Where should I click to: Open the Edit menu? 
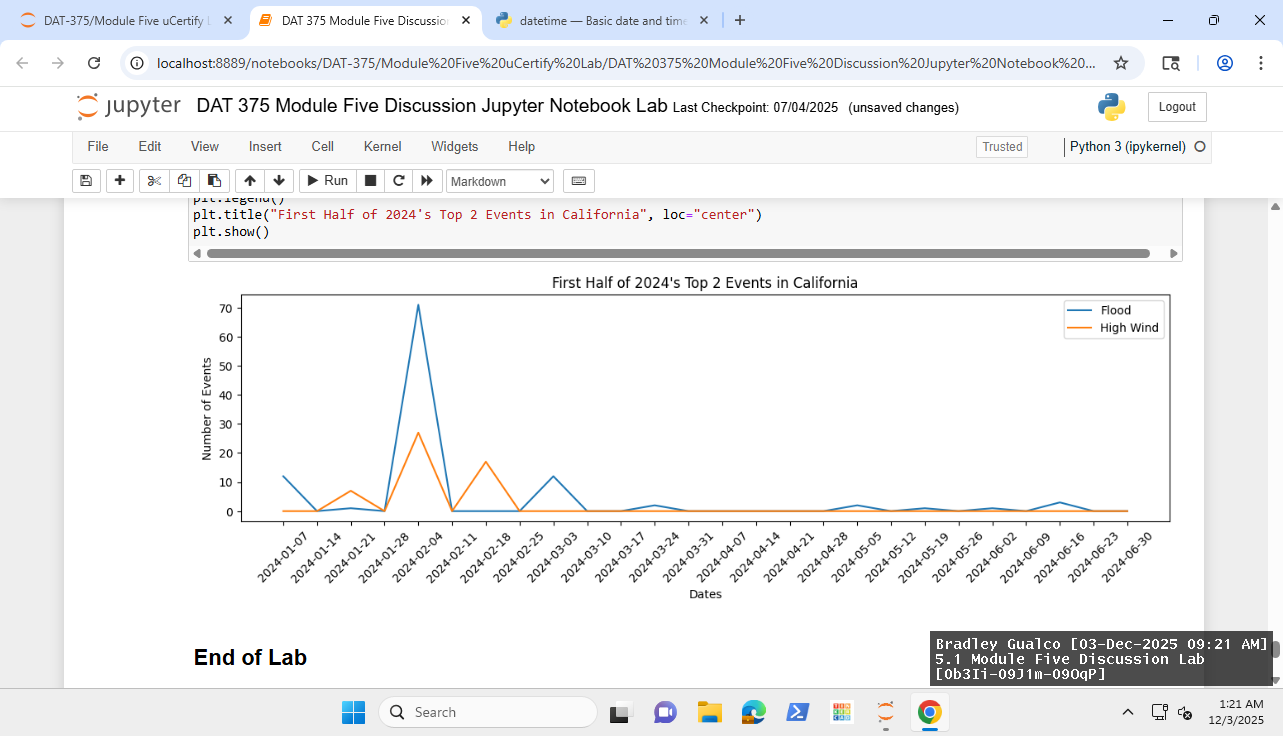[x=150, y=146]
